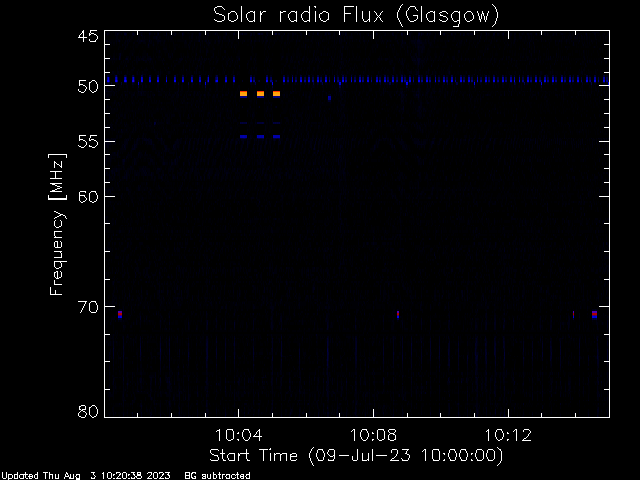This screenshot has height=480, width=640.
Task: Click the red-blue spike at far right near 70 MHz
Action: click(594, 314)
